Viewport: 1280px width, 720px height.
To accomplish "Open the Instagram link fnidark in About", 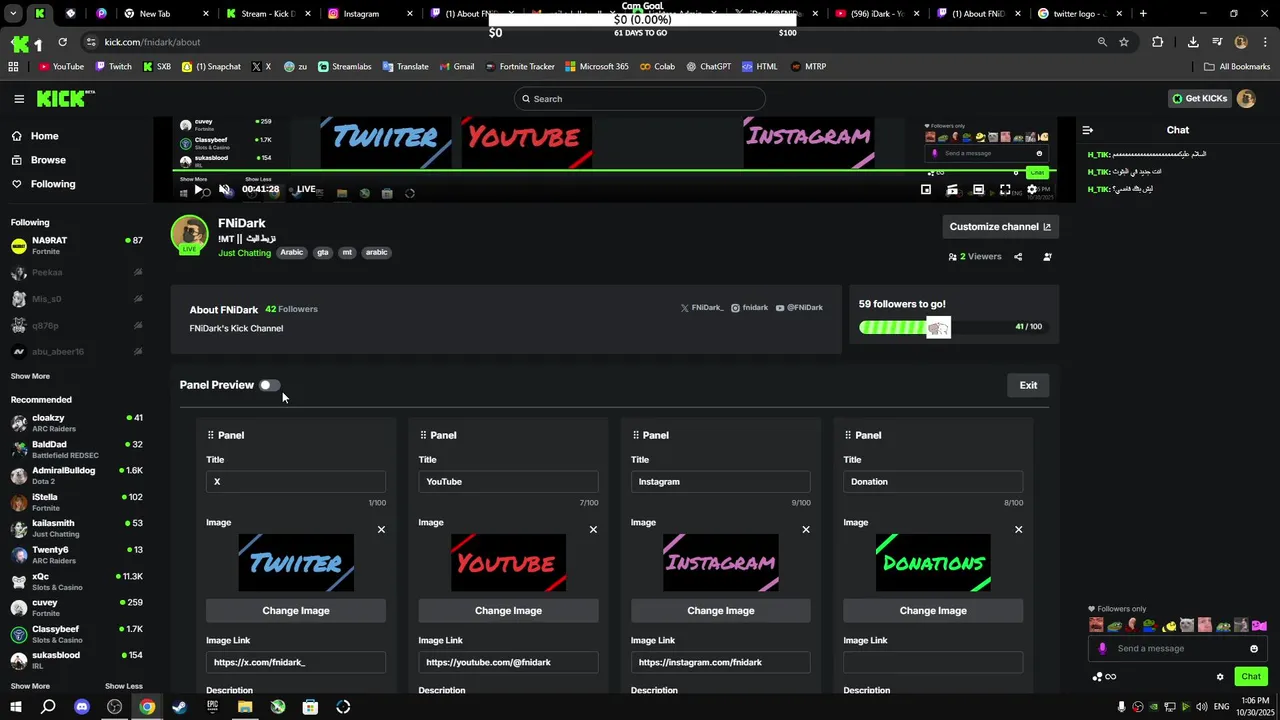I will [750, 308].
